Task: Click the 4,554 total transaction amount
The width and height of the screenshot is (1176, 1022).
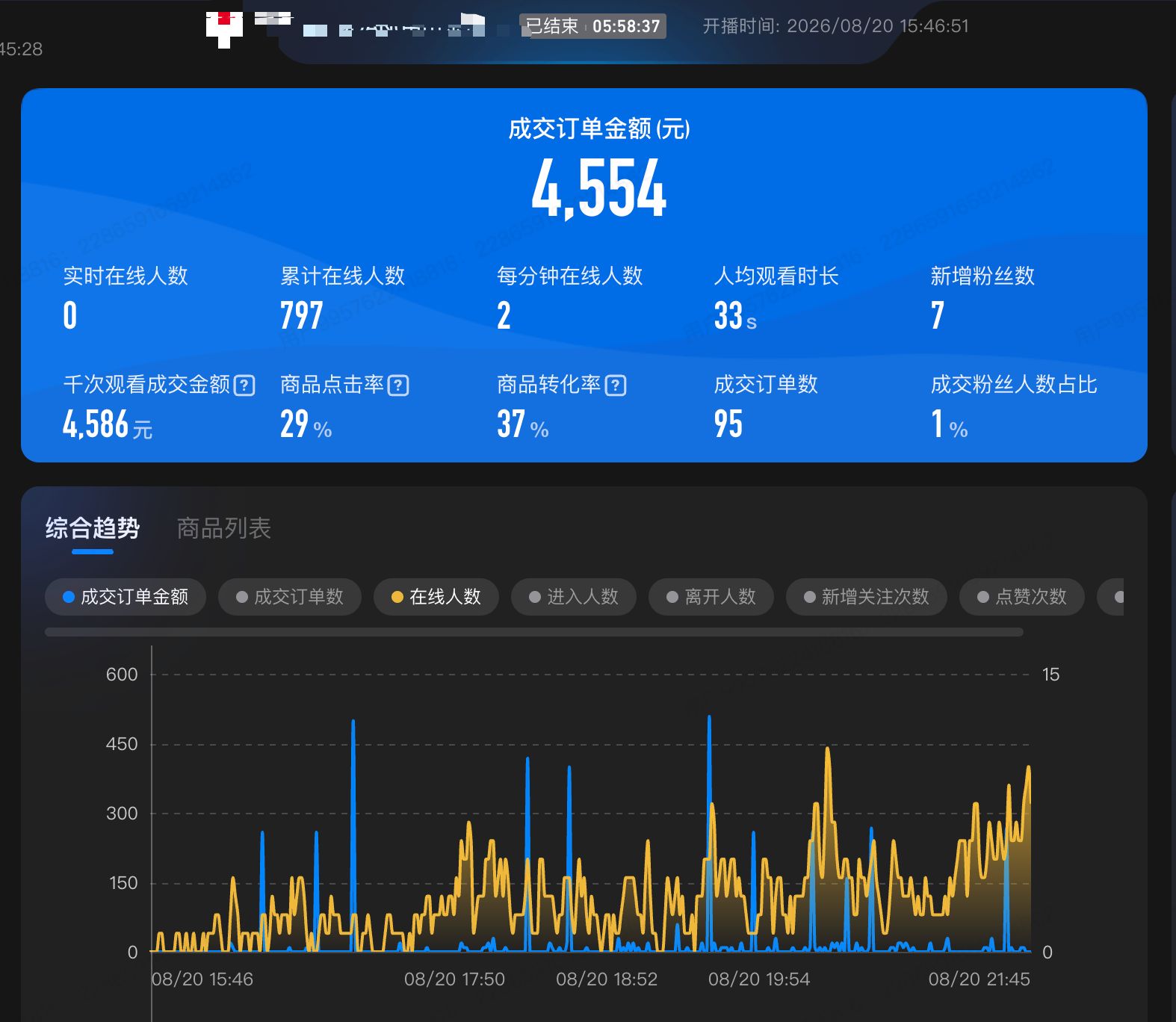Action: tap(598, 189)
